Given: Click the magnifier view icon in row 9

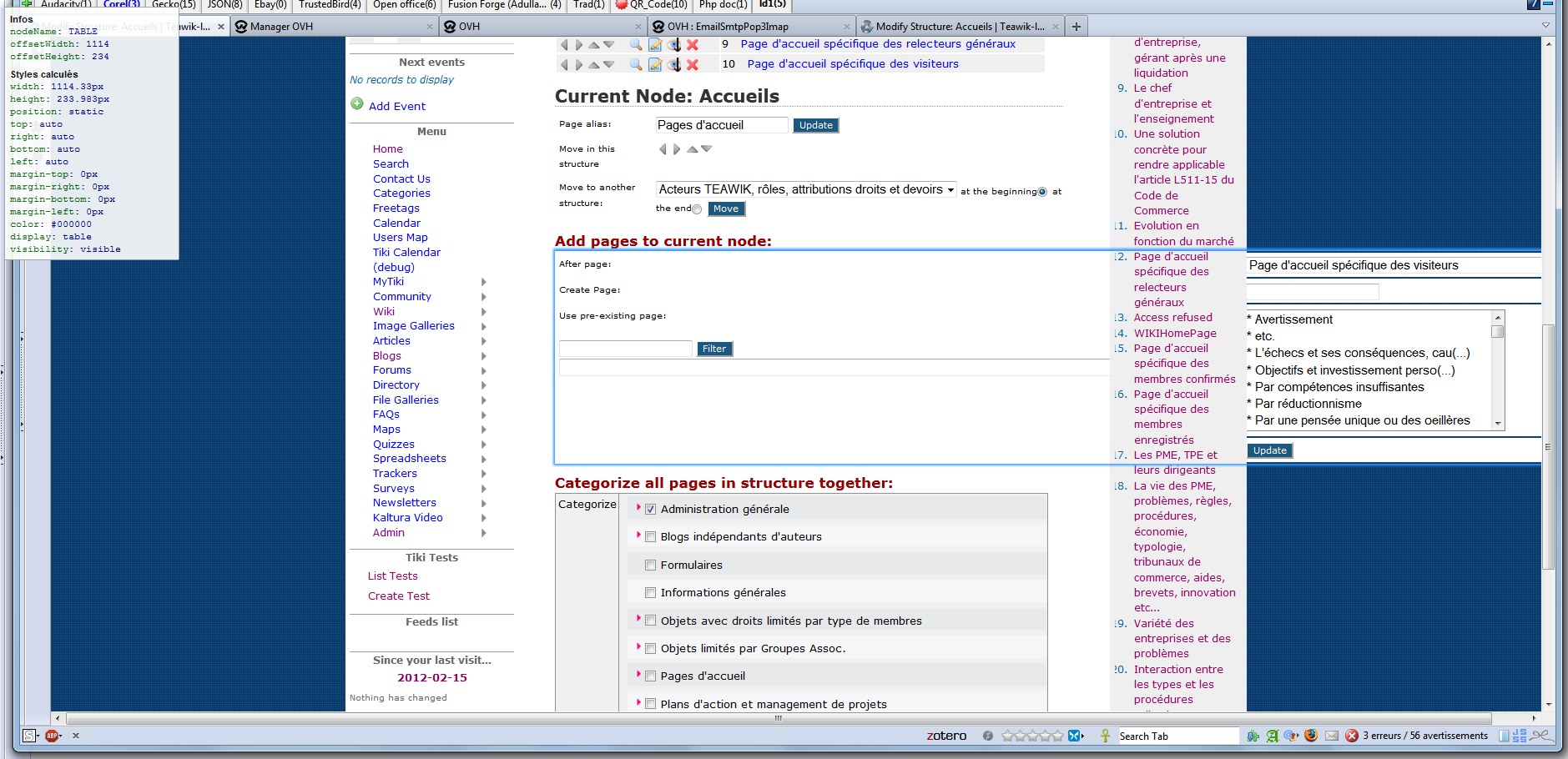Looking at the screenshot, I should coord(636,44).
